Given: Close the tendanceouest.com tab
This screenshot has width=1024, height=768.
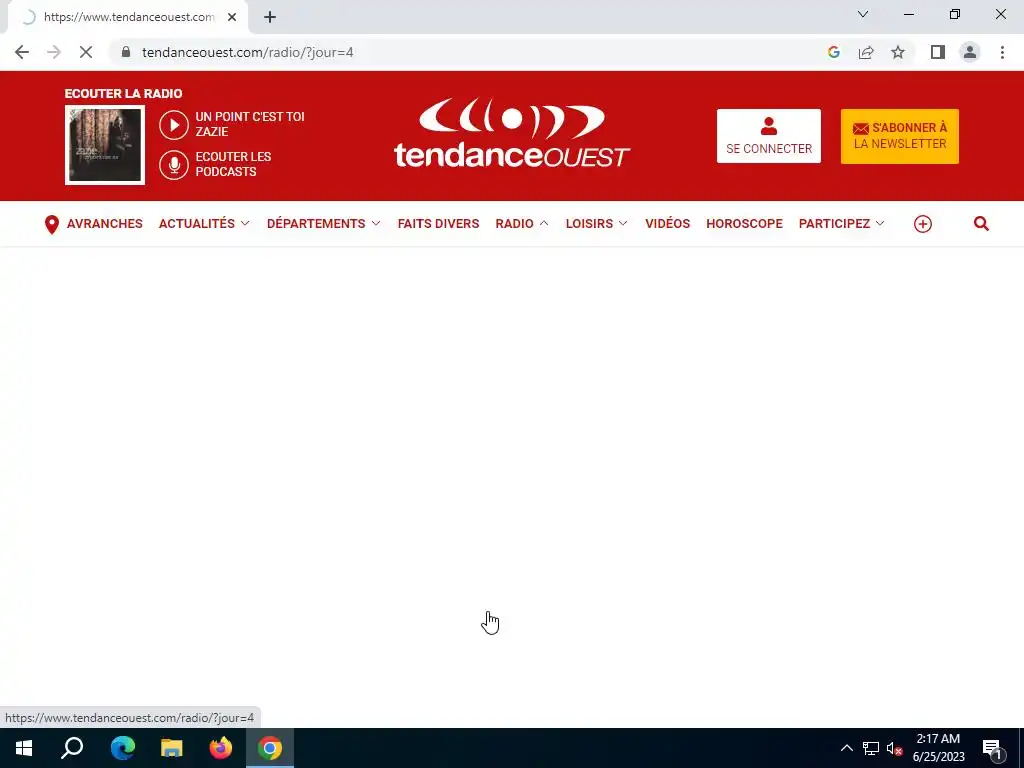Looking at the screenshot, I should [232, 17].
